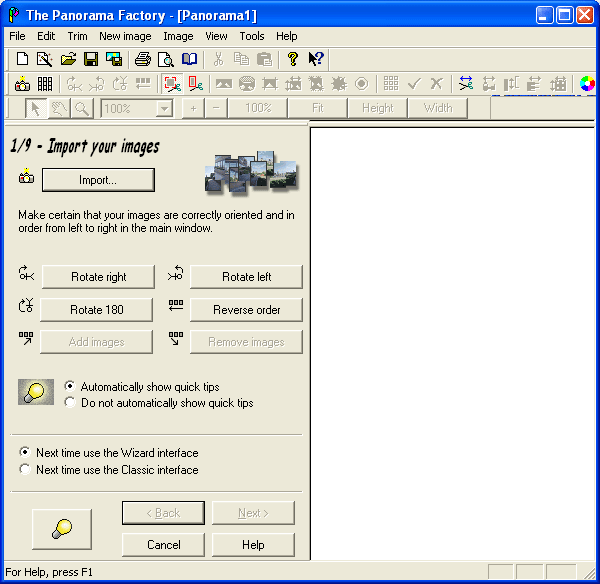
Task: Open the Tools menu
Action: pyautogui.click(x=252, y=36)
